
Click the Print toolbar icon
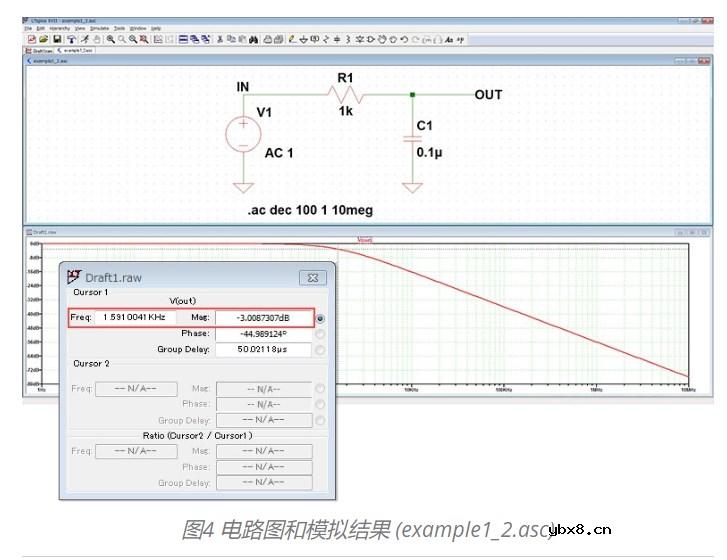point(268,40)
